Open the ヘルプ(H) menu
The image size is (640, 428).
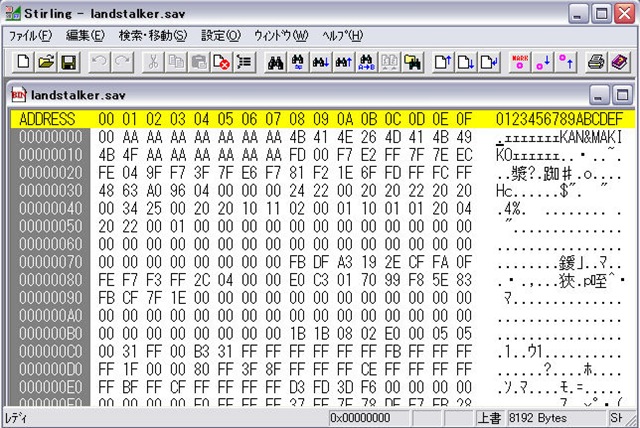click(x=342, y=36)
